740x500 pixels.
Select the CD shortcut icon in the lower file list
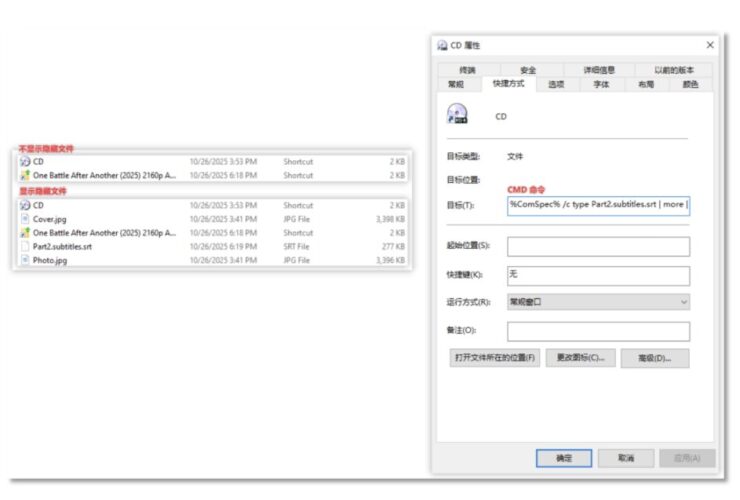25,205
